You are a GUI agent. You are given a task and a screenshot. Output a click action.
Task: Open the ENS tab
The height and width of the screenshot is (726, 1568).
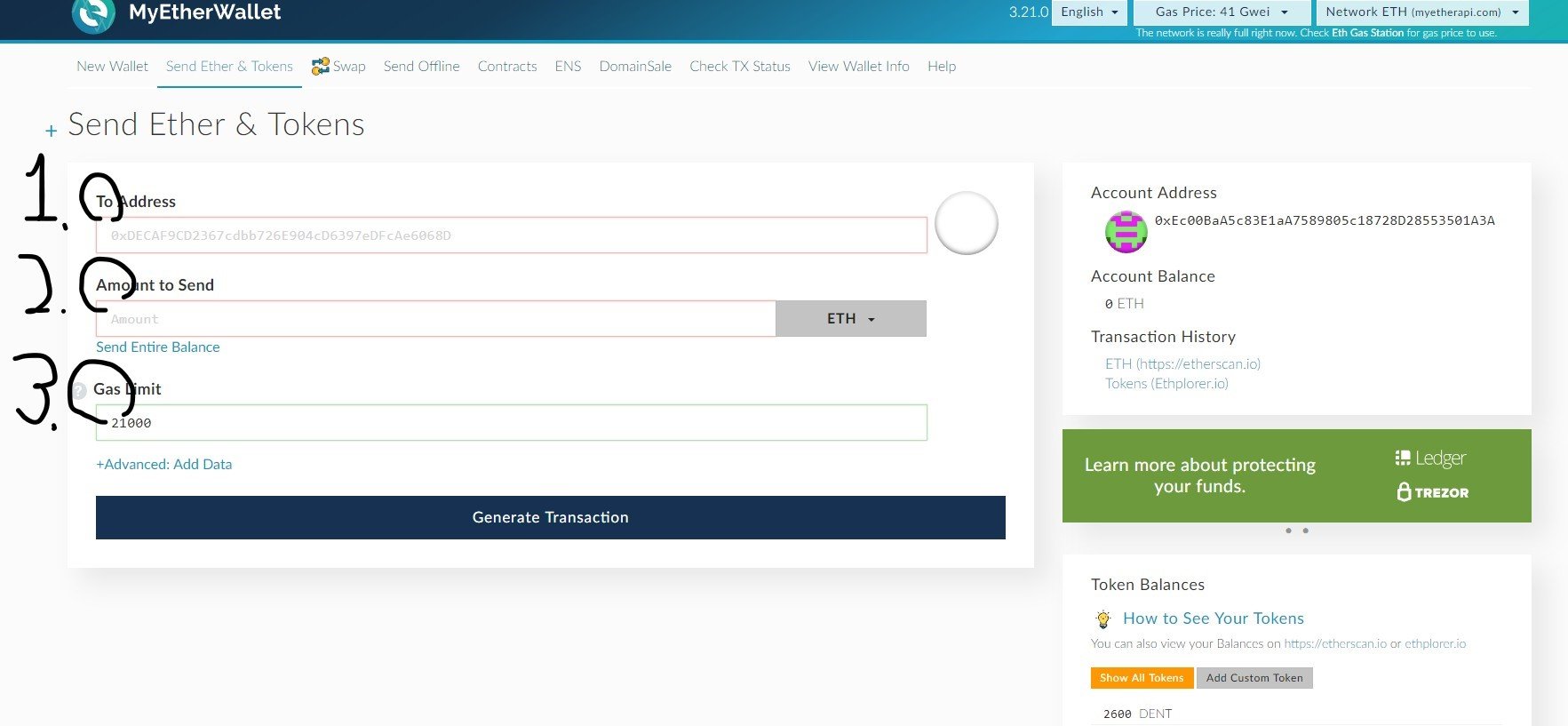click(x=569, y=67)
